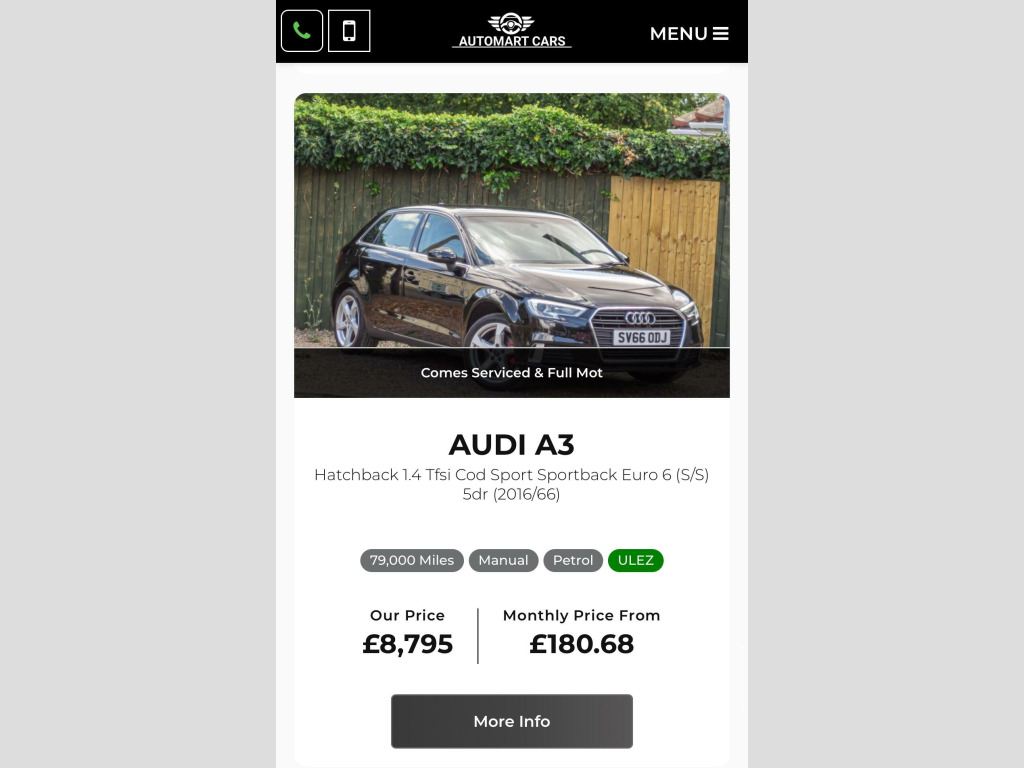The width and height of the screenshot is (1024, 768).
Task: Click the £180.68 monthly price
Action: (x=581, y=645)
